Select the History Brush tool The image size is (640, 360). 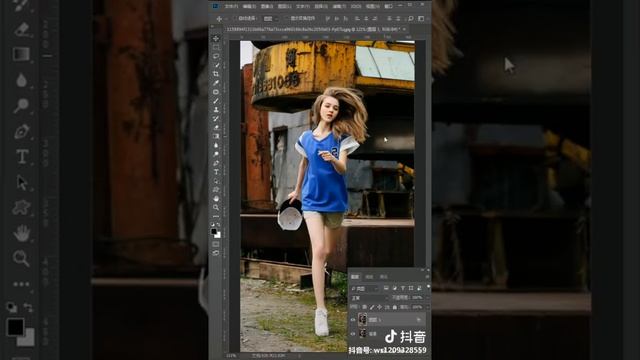[216, 118]
